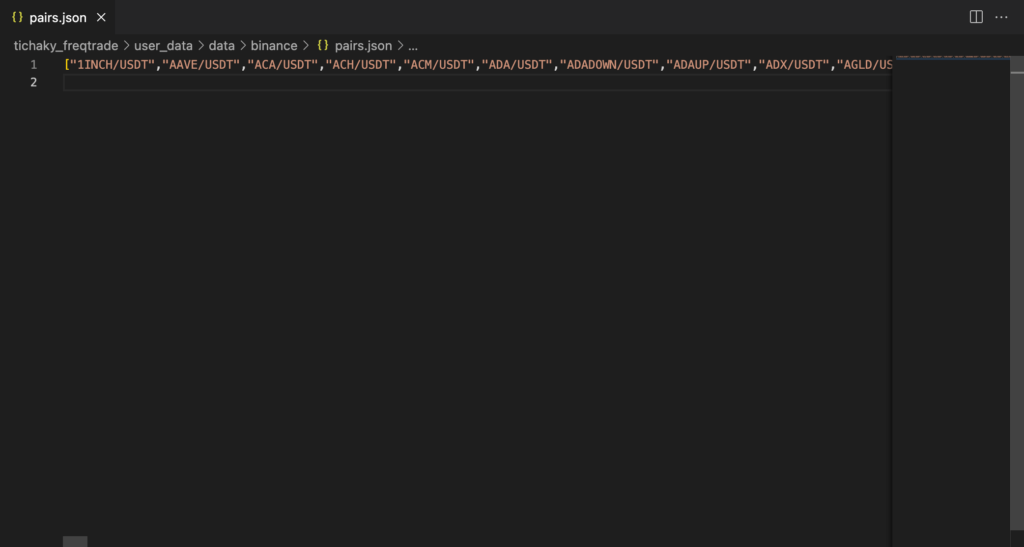Open the pairs.json breadcrumb item
1024x547 pixels.
tap(363, 46)
